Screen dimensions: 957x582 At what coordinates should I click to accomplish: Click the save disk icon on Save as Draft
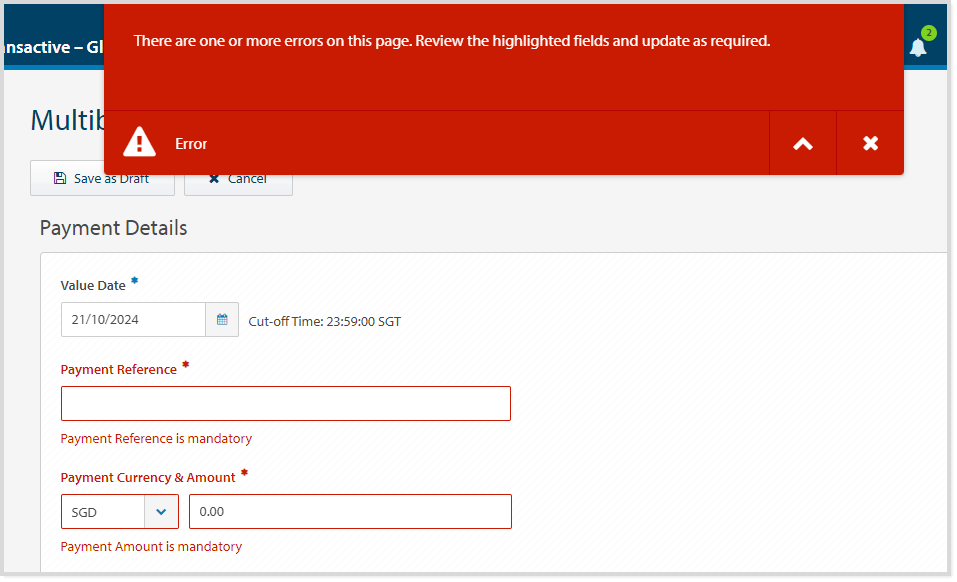click(x=62, y=178)
